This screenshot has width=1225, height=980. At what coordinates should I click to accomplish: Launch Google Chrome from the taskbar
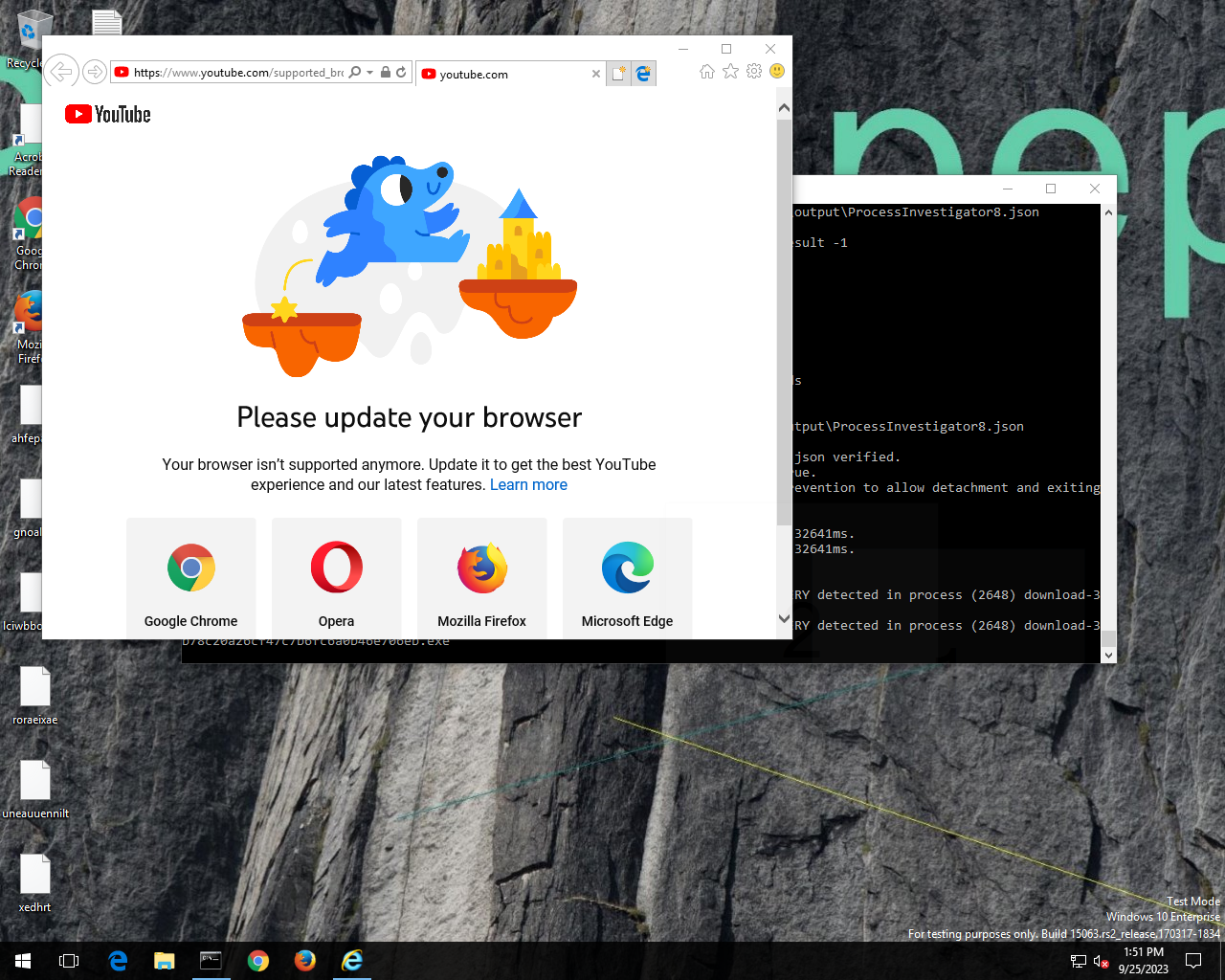258,961
